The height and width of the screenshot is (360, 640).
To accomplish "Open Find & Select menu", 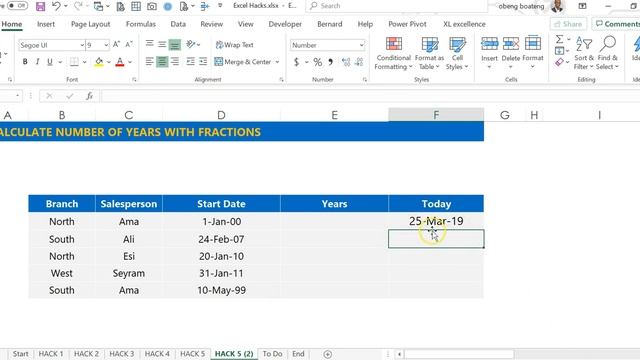I will point(607,53).
